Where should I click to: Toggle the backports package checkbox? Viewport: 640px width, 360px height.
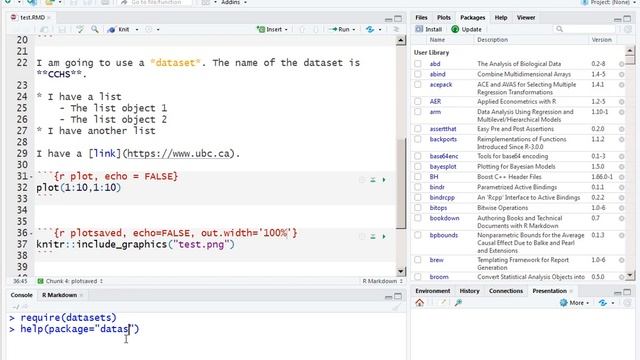[x=418, y=139]
